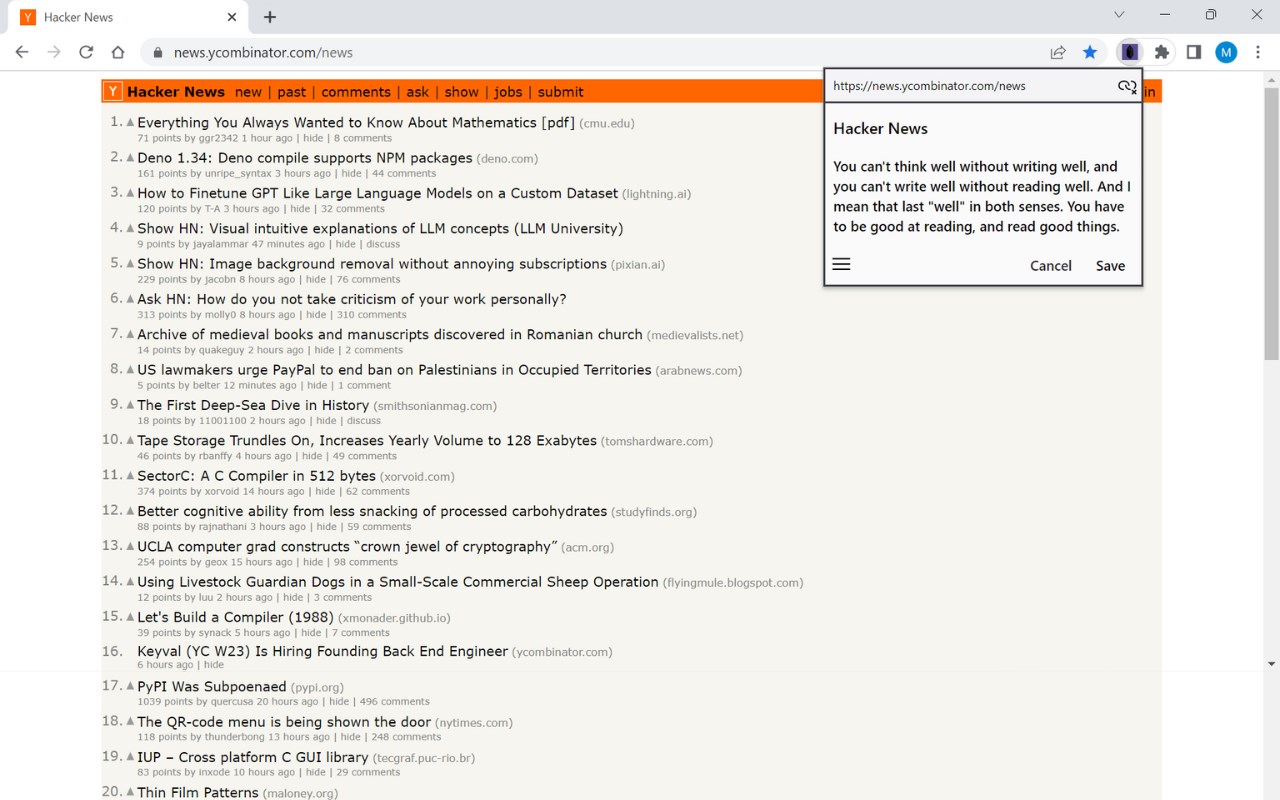
Task: Click Cancel in the note popup
Action: click(x=1051, y=266)
